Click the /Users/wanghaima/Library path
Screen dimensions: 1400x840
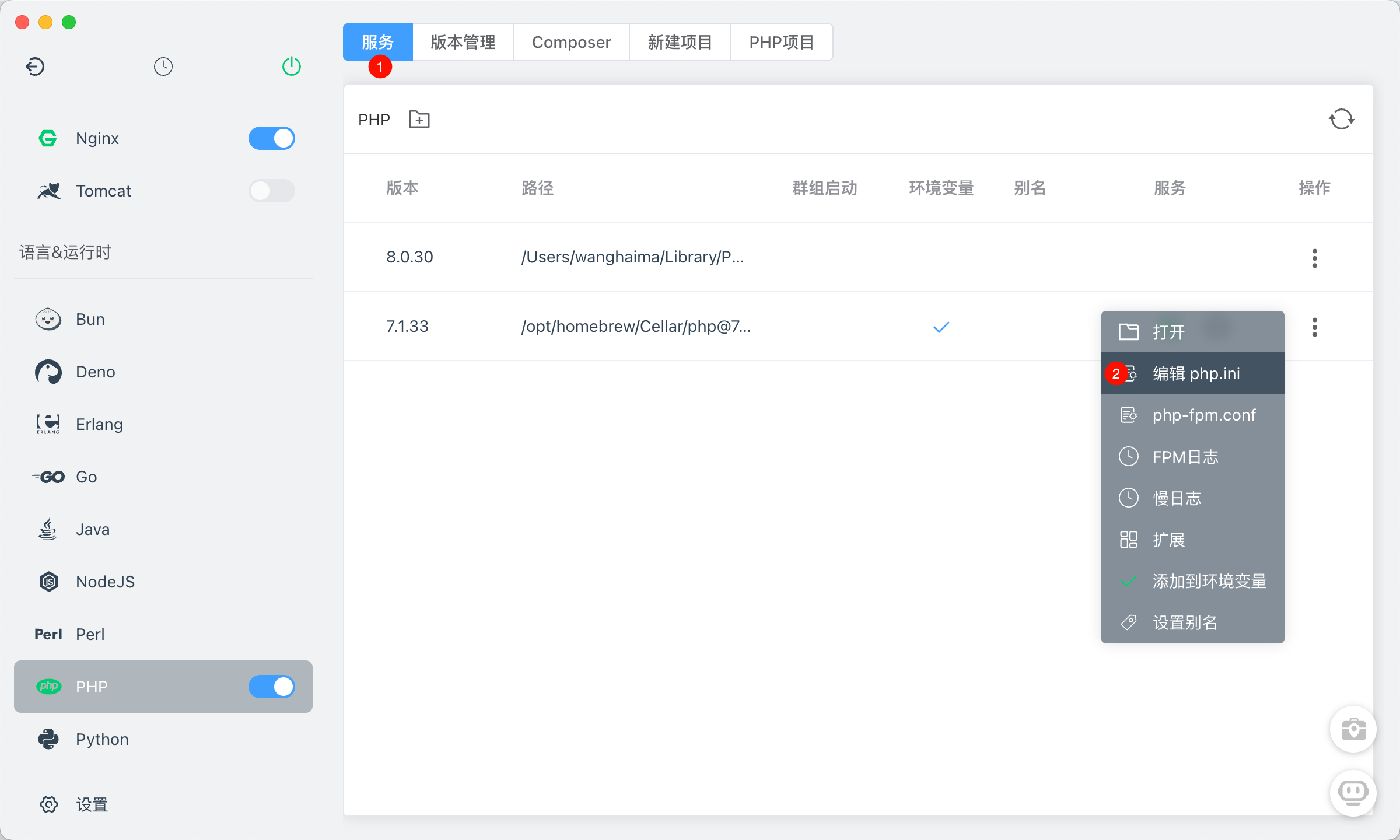click(632, 257)
